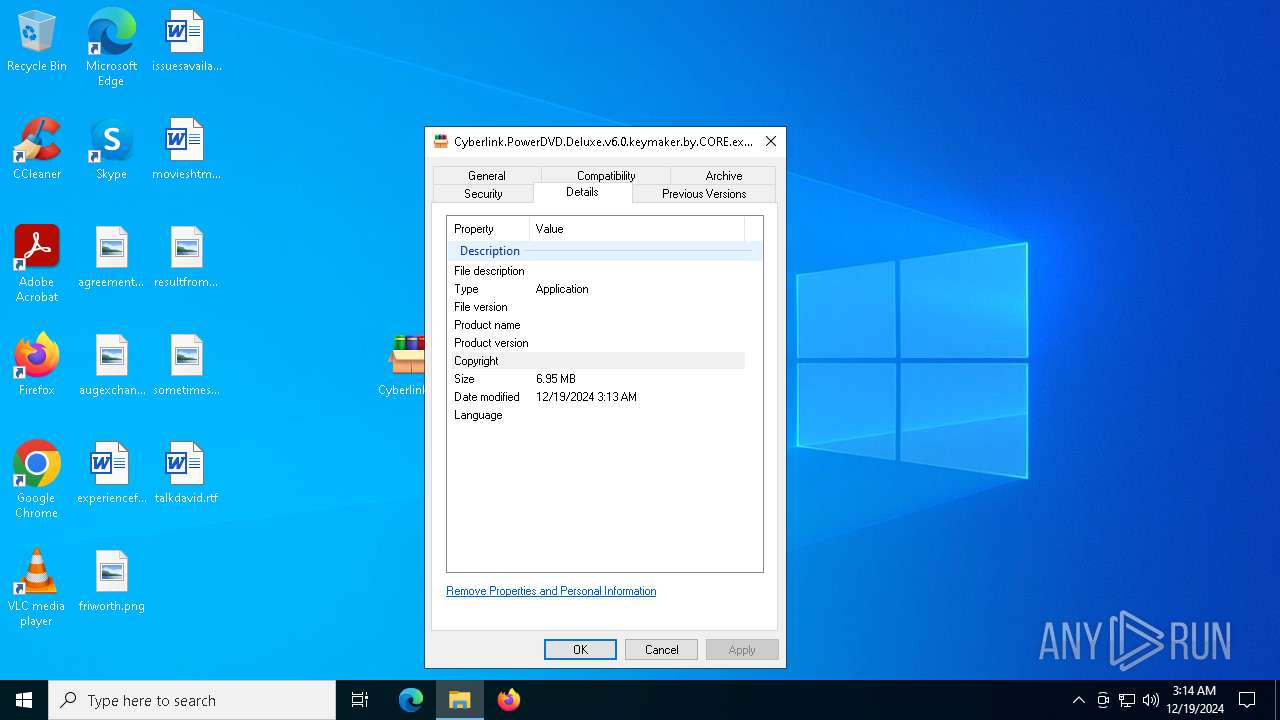Switch to the Security tab
The width and height of the screenshot is (1280, 720).
483,193
